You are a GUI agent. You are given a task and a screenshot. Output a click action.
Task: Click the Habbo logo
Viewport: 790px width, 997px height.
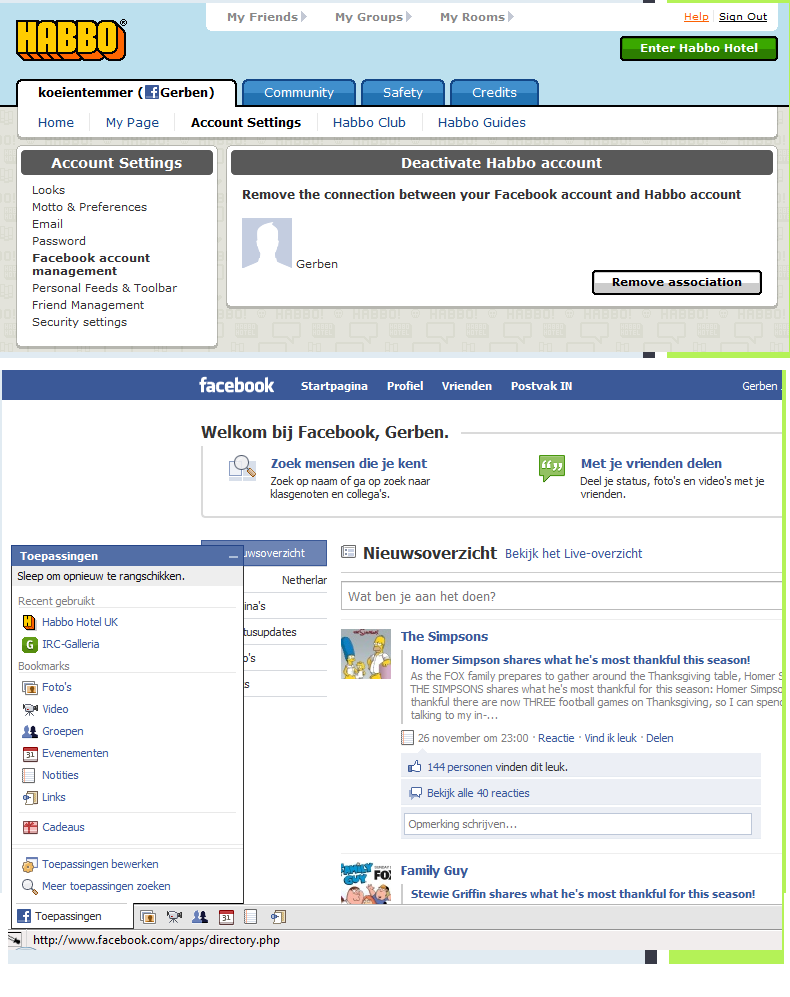pyautogui.click(x=71, y=39)
